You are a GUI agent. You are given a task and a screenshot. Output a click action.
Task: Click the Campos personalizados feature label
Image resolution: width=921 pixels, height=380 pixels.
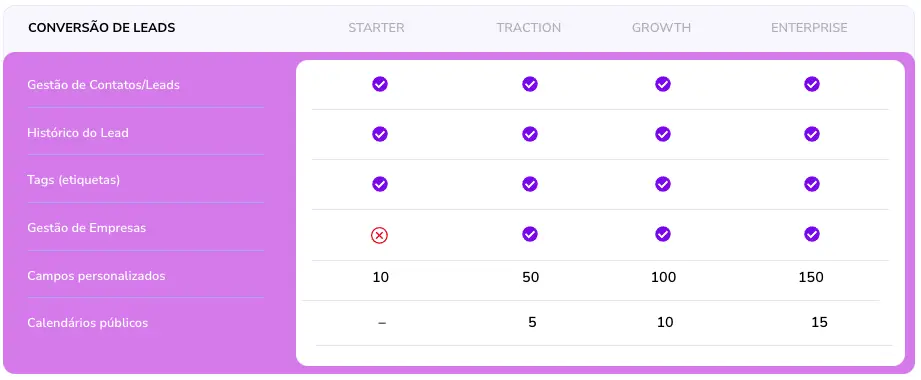coord(96,275)
